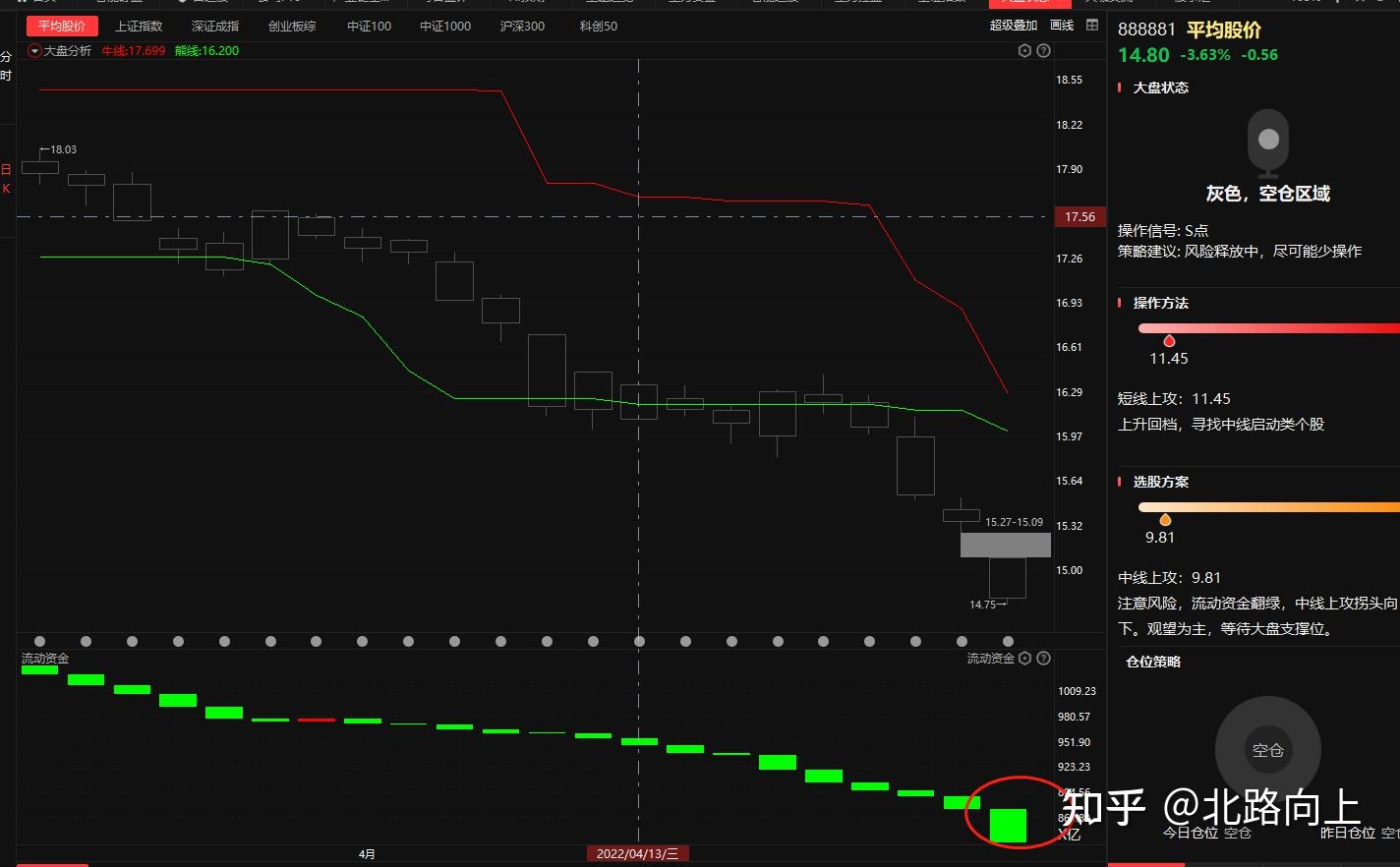Click the 操作方法 red gradient bar
The image size is (1400, 867).
[x=1268, y=328]
